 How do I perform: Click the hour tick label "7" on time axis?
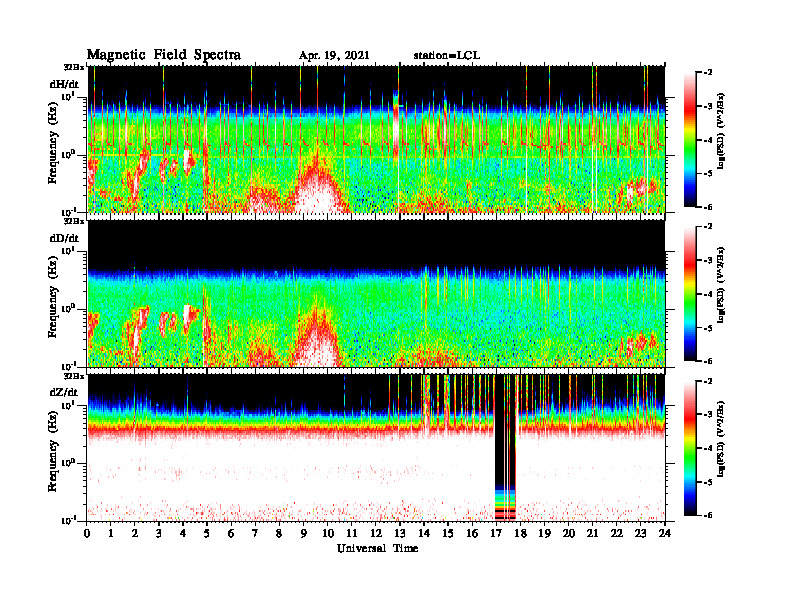coord(255,534)
